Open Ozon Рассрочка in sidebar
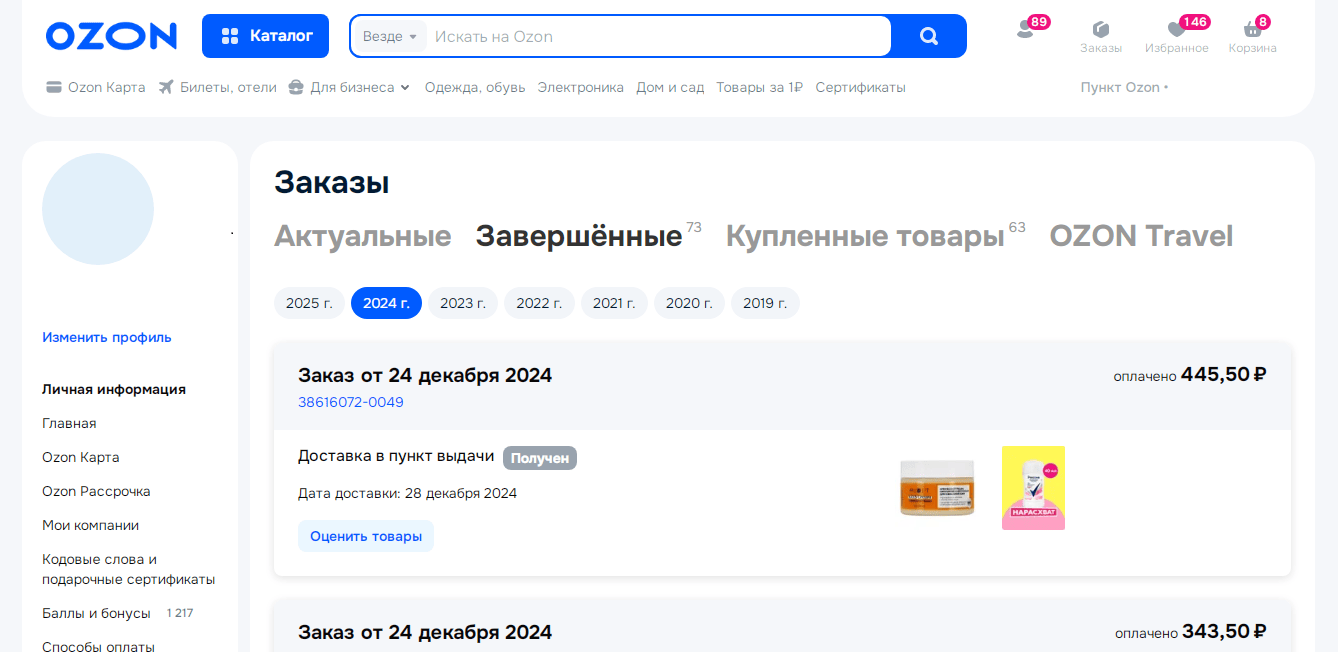This screenshot has width=1338, height=652. coord(96,491)
